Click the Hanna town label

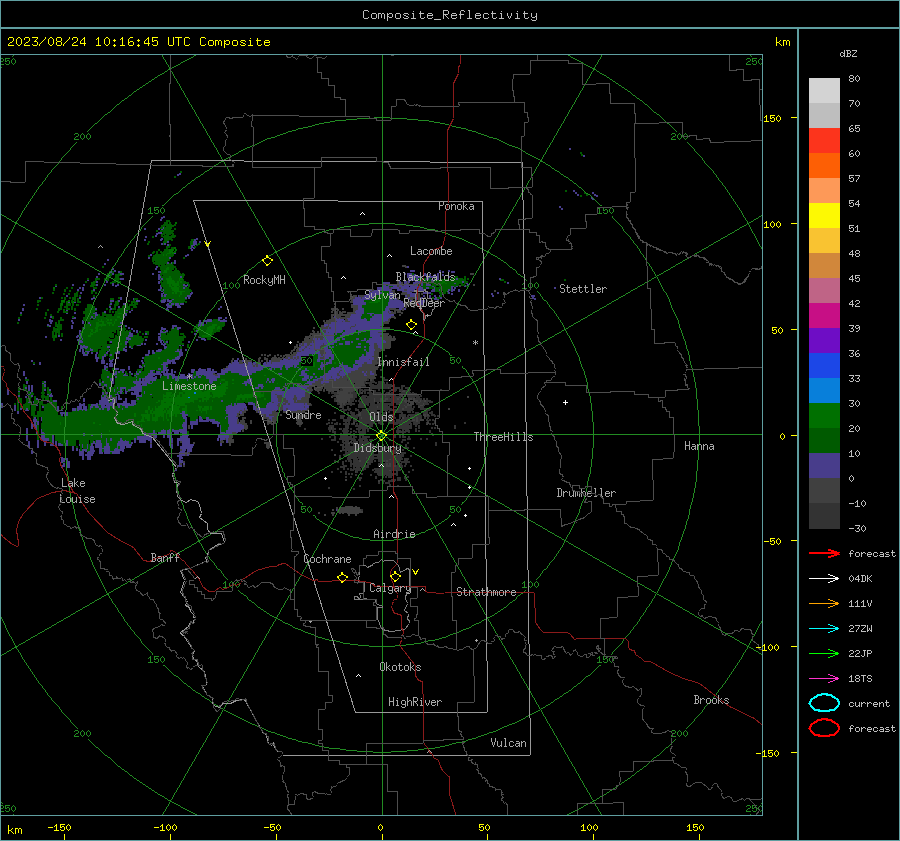point(699,446)
